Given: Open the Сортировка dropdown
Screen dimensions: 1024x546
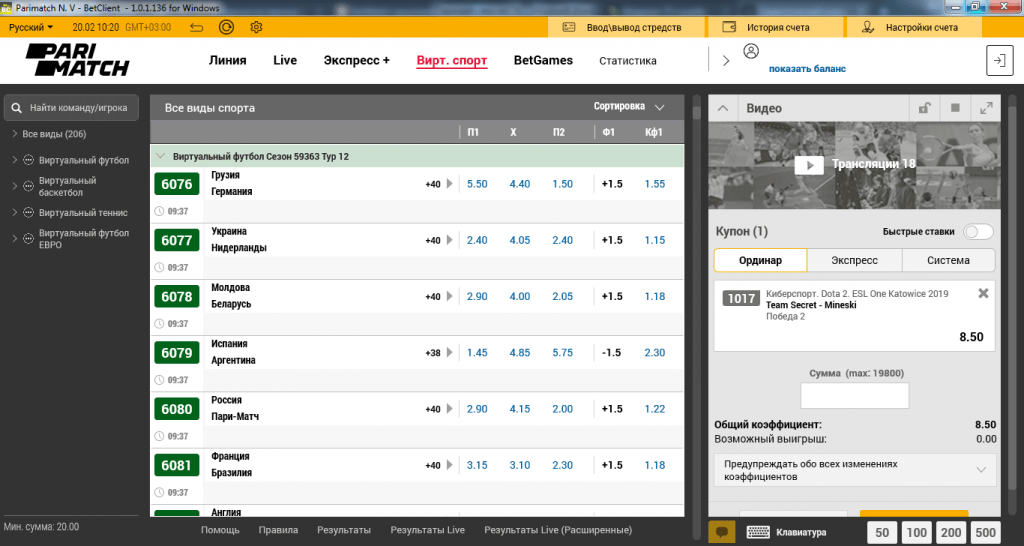Looking at the screenshot, I should 629,106.
